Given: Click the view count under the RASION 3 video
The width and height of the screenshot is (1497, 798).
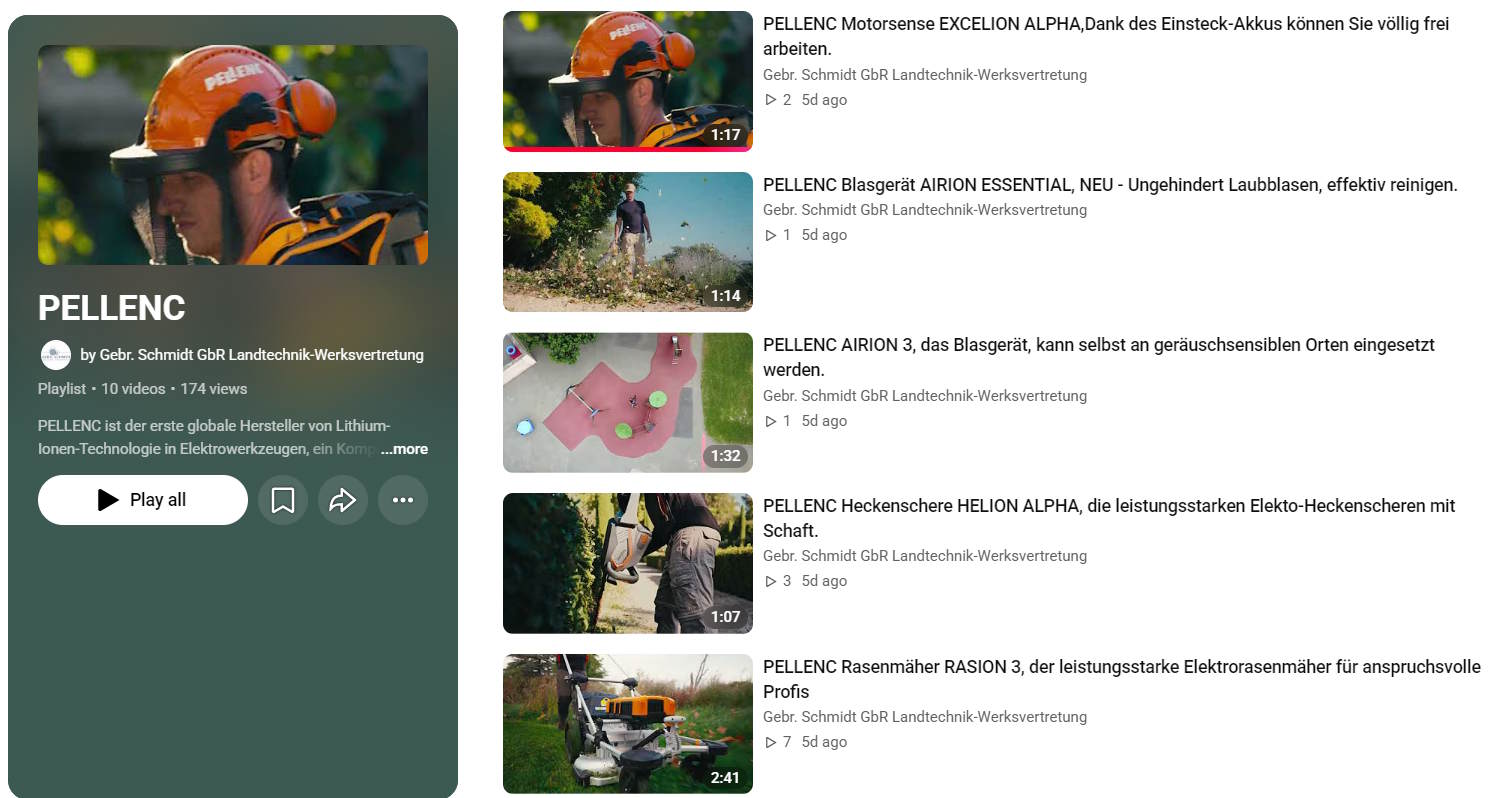Looking at the screenshot, I should click(x=778, y=742).
